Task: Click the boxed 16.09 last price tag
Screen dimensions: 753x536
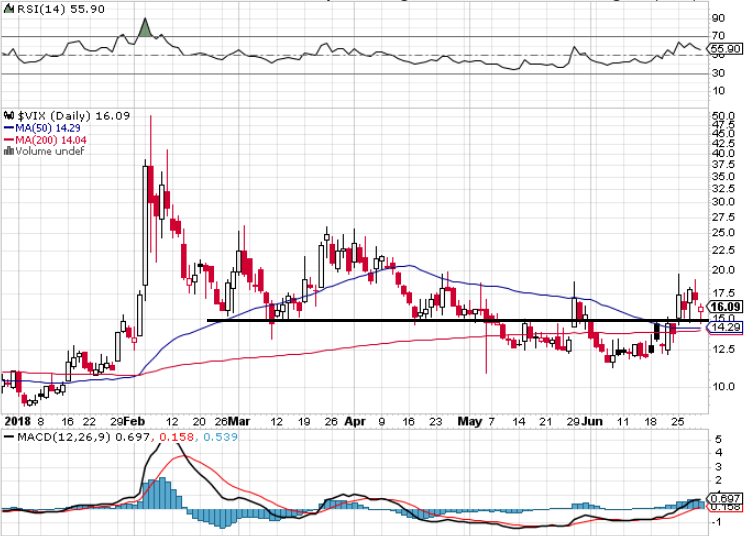Action: [x=726, y=307]
